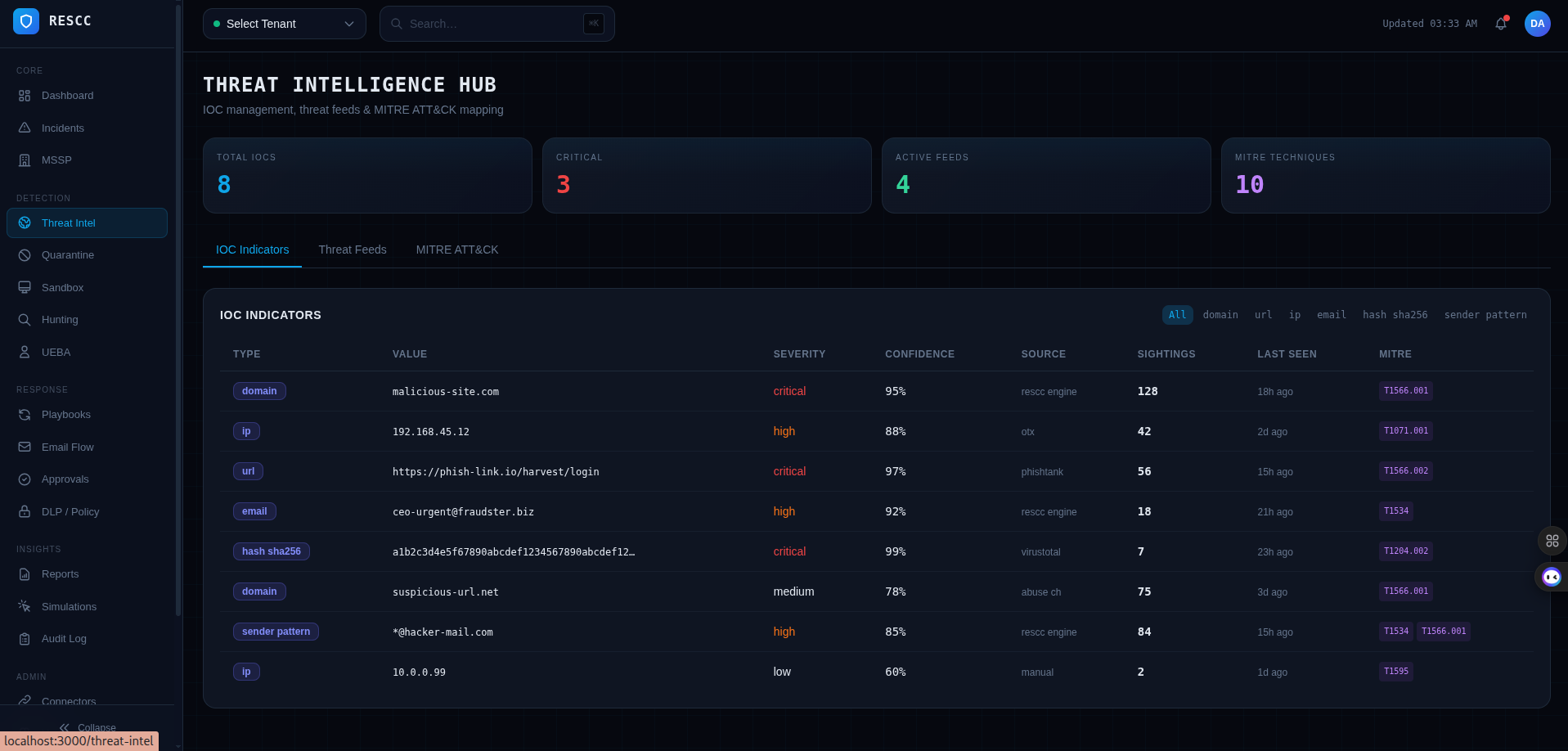The image size is (1568, 751).
Task: Enable the 'domain' IOC type filter
Action: click(x=1220, y=314)
